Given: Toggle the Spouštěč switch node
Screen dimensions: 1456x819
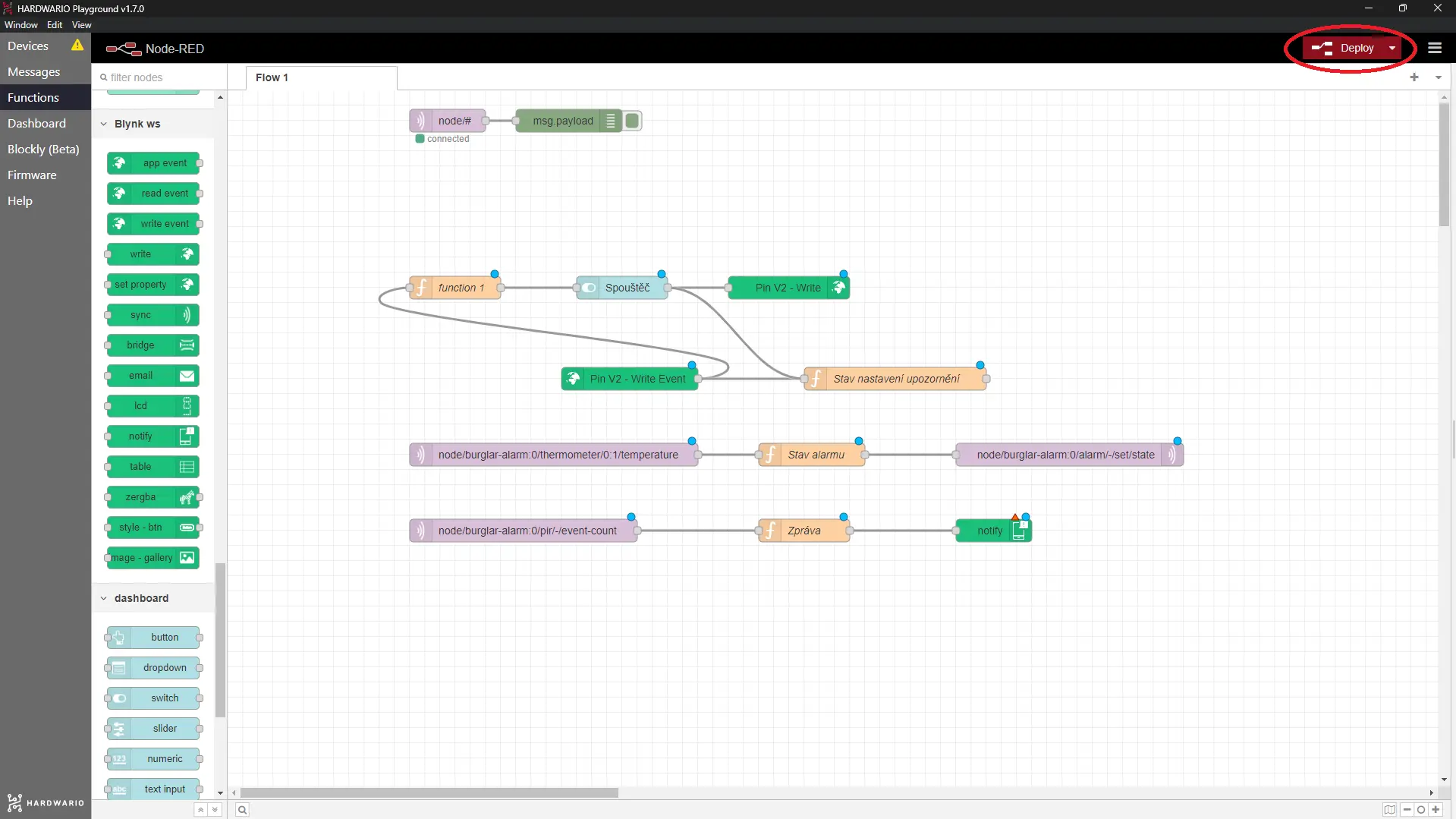Looking at the screenshot, I should pos(621,288).
